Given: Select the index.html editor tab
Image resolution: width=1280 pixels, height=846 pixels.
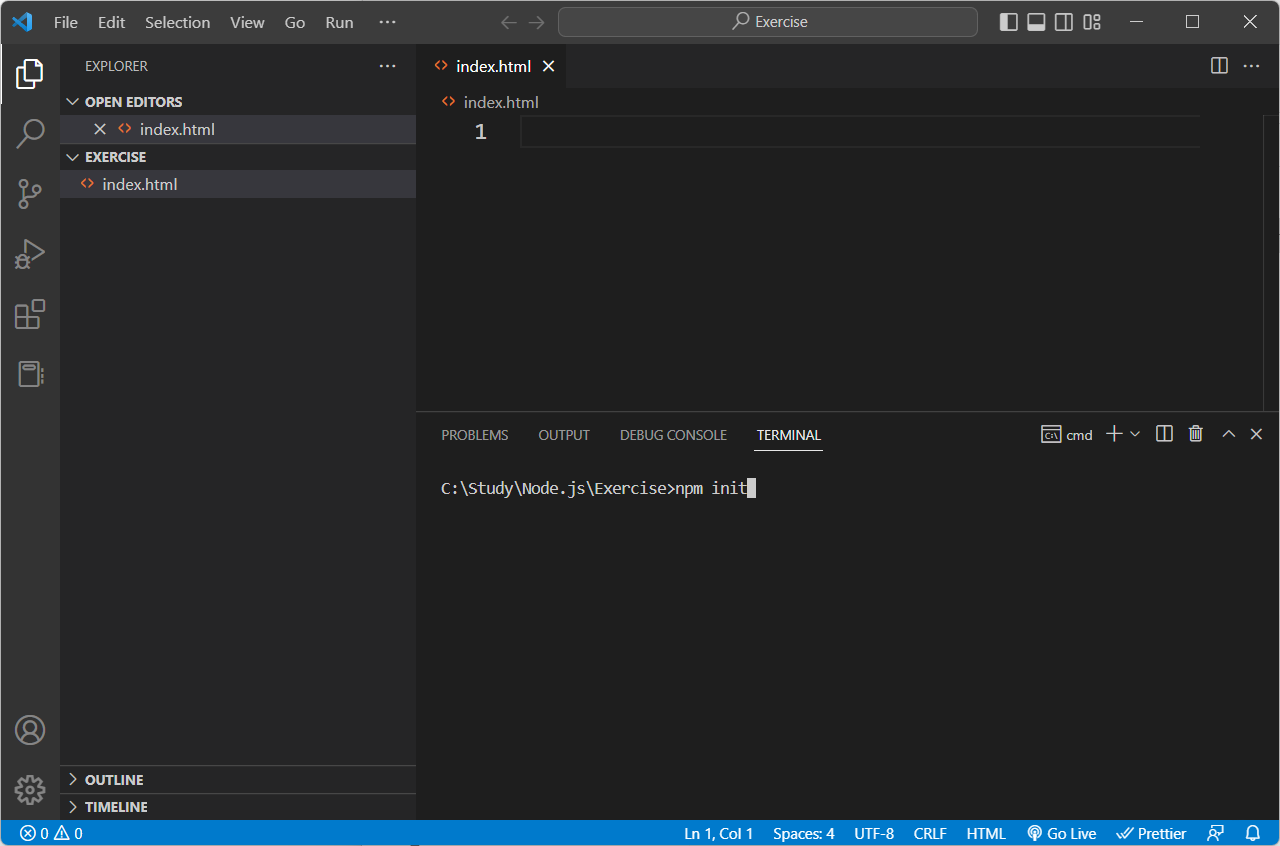Looking at the screenshot, I should [493, 66].
